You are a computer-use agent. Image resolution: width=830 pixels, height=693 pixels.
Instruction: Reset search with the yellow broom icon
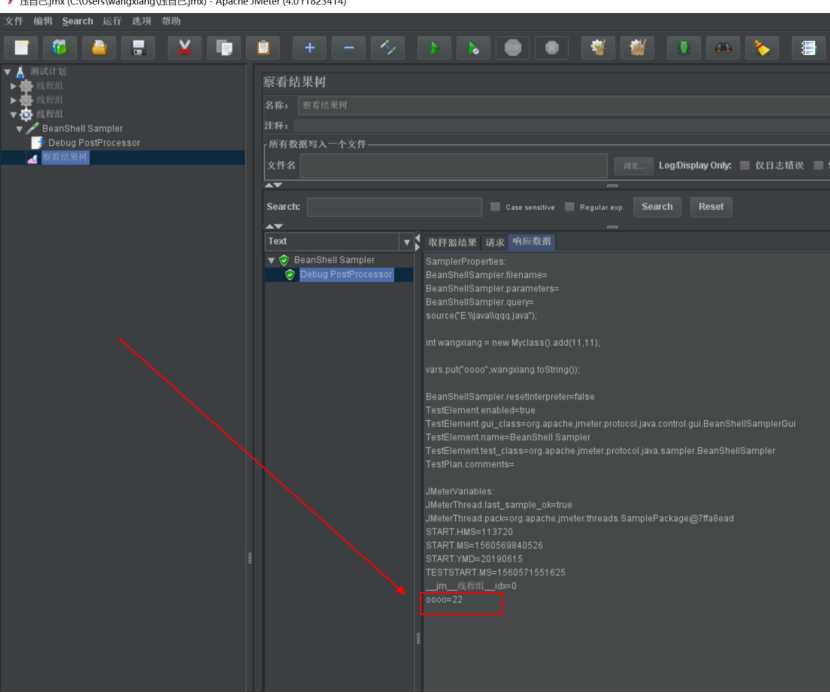(762, 48)
